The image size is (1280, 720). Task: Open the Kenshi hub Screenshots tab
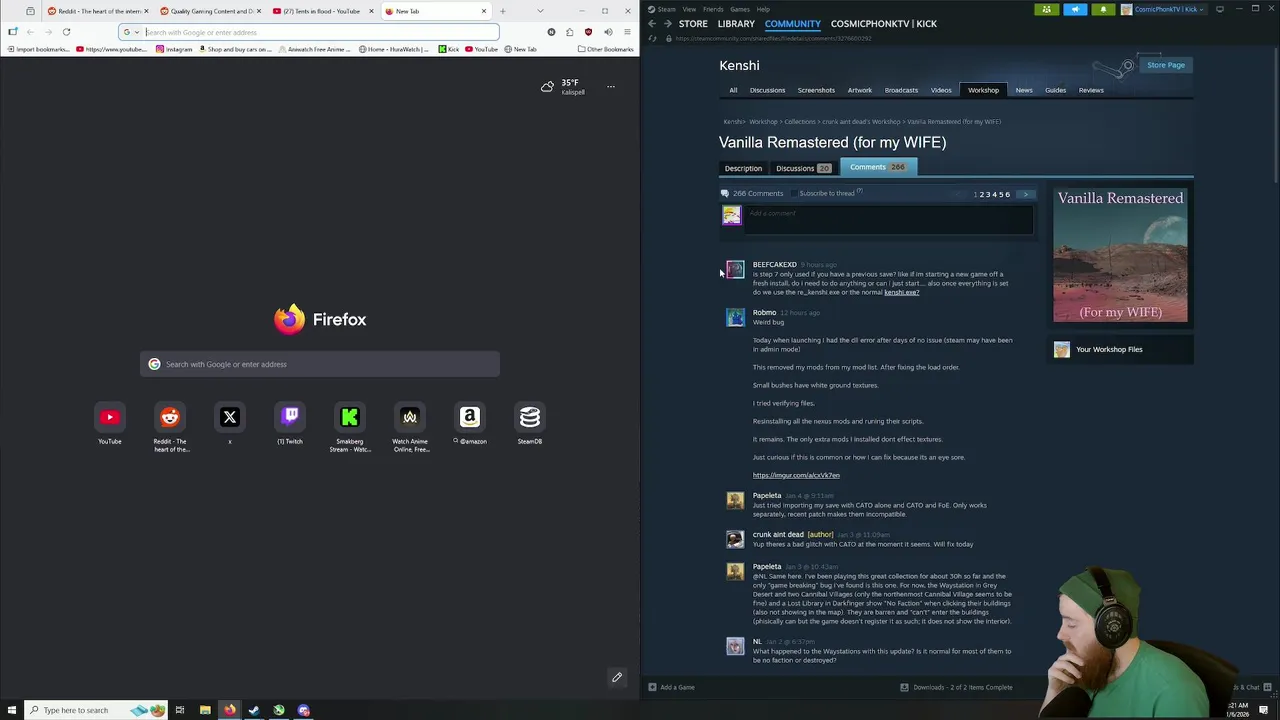point(816,90)
